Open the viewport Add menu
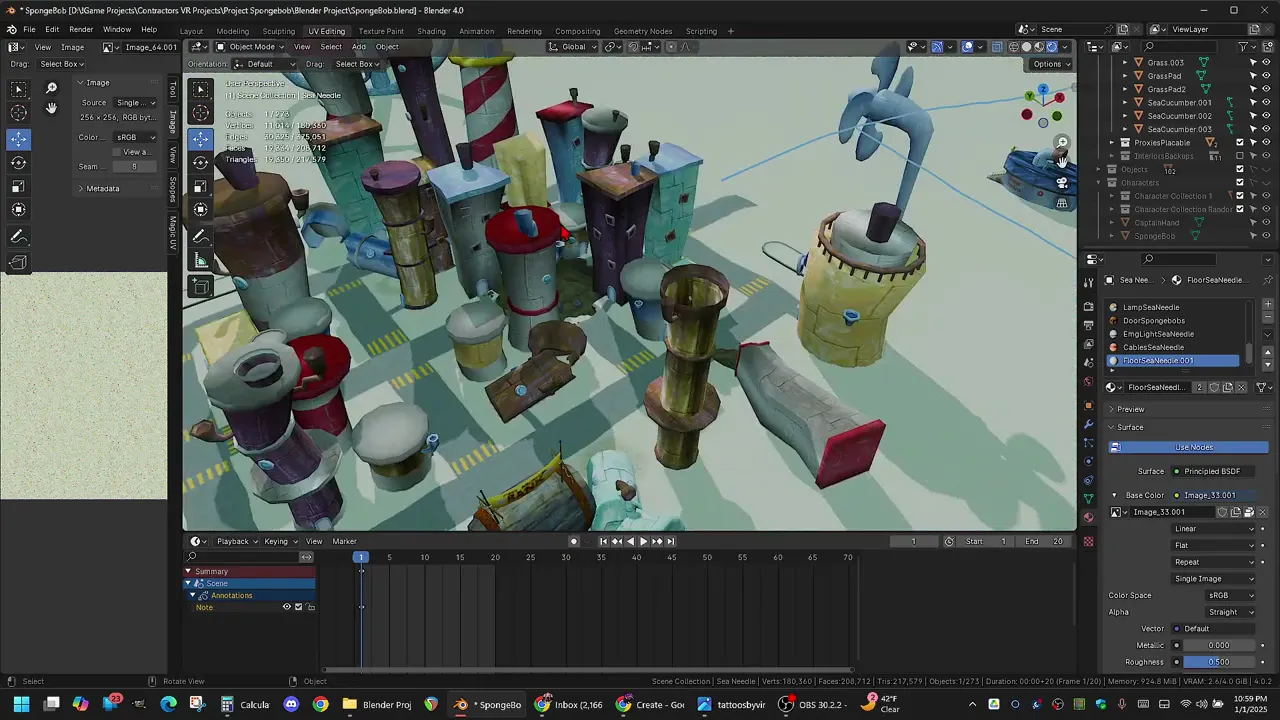Screen dimensions: 1280x720 point(358,47)
